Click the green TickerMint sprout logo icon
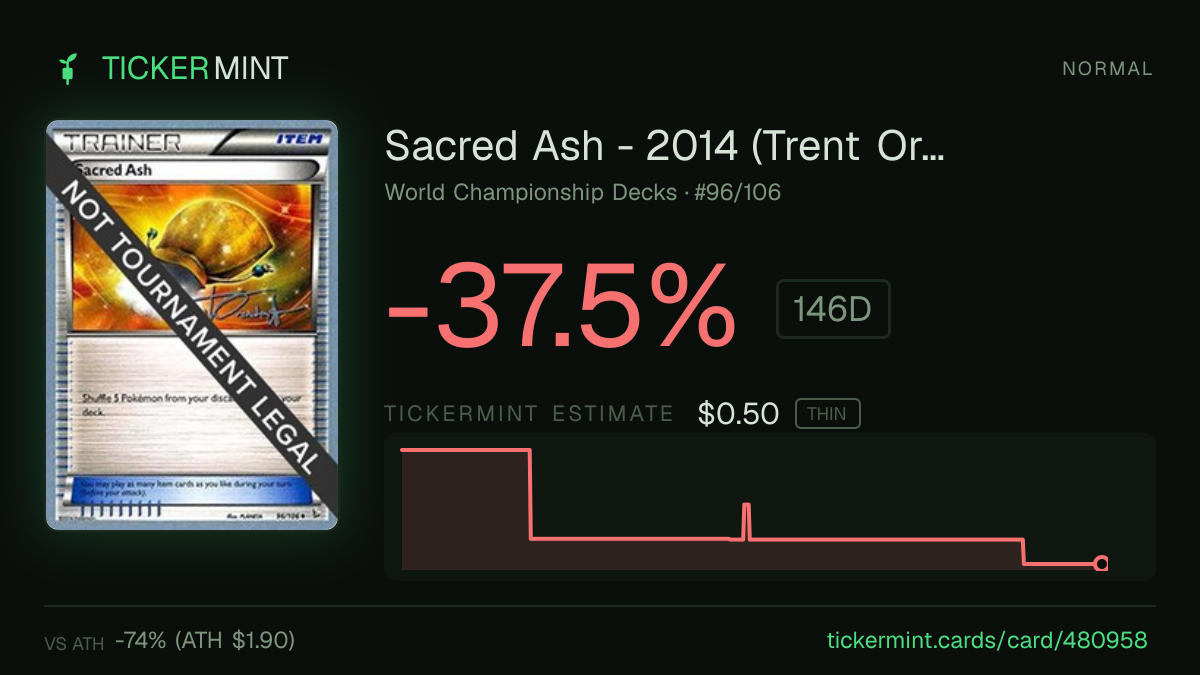Viewport: 1200px width, 675px height. click(x=68, y=69)
